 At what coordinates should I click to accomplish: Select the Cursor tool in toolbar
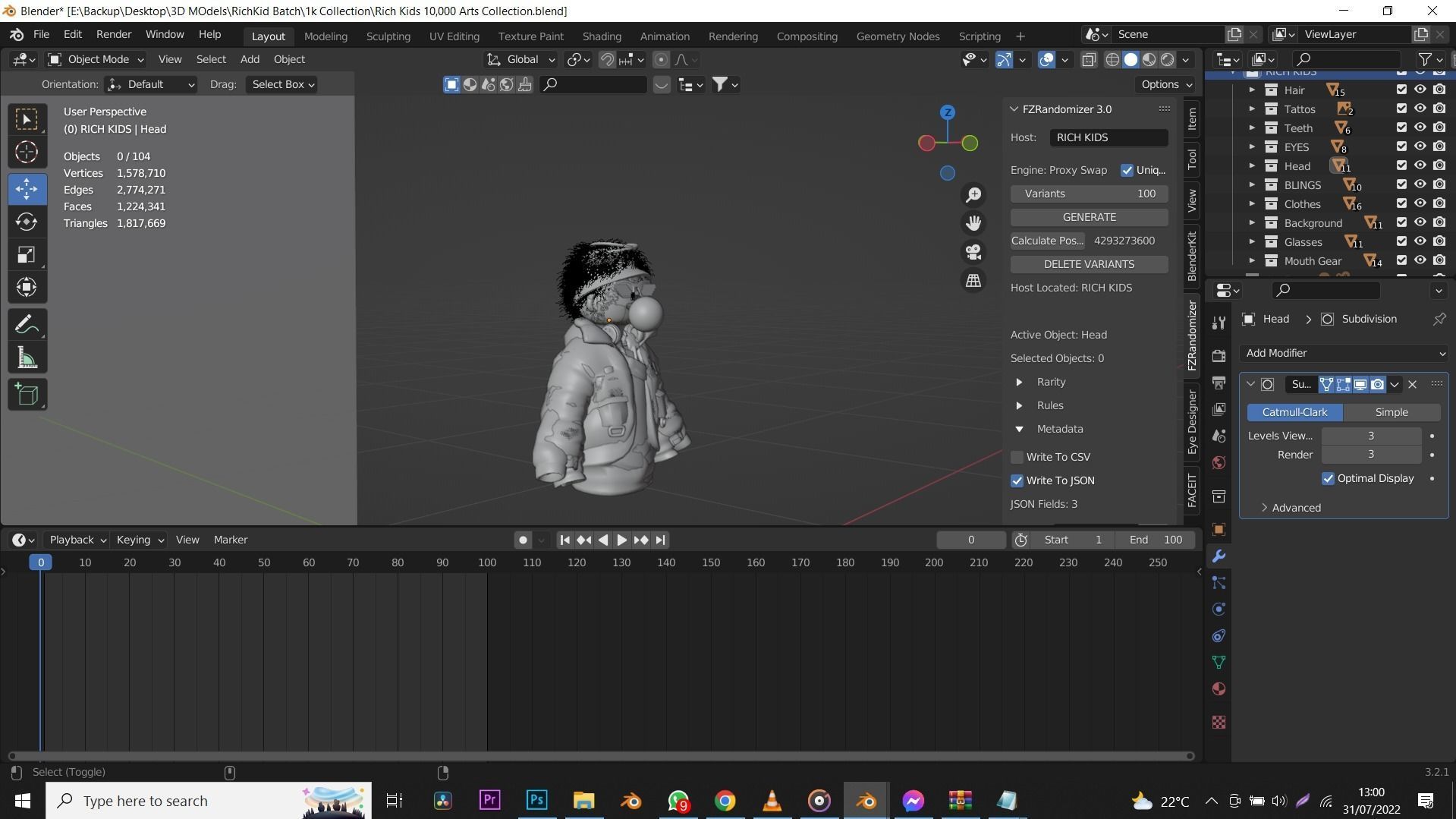[x=27, y=152]
